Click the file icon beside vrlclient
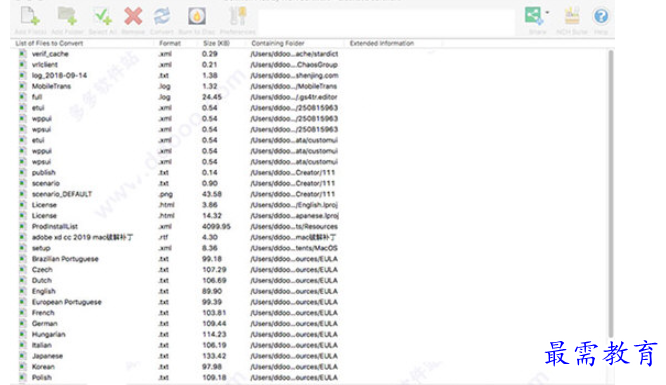The height and width of the screenshot is (385, 666). pyautogui.click(x=22, y=64)
